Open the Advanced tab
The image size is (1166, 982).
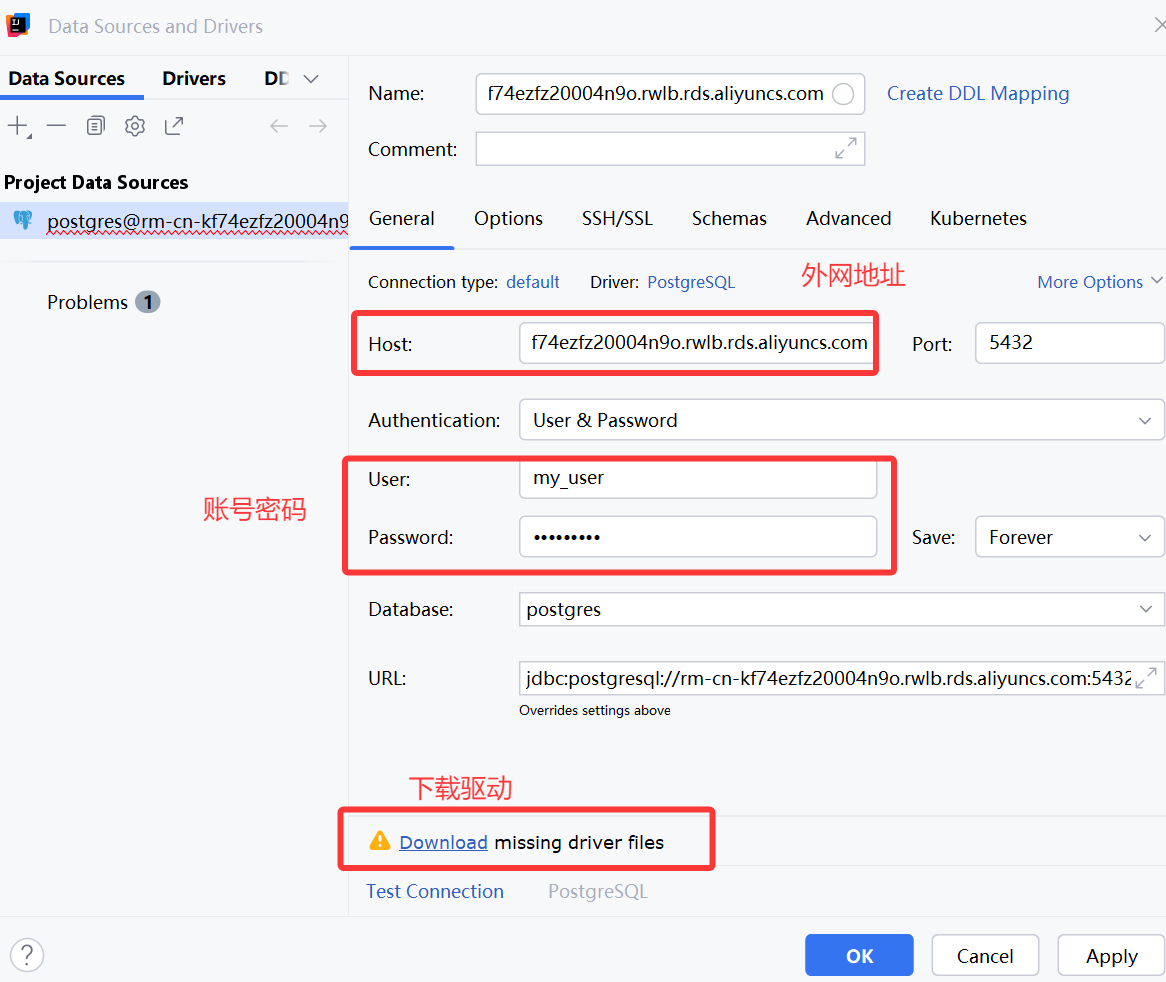pos(848,219)
